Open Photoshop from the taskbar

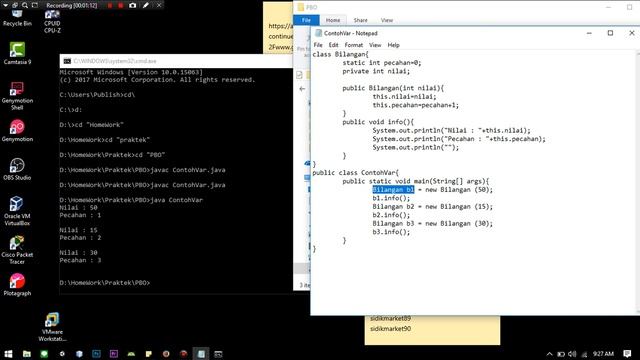(x=96, y=354)
